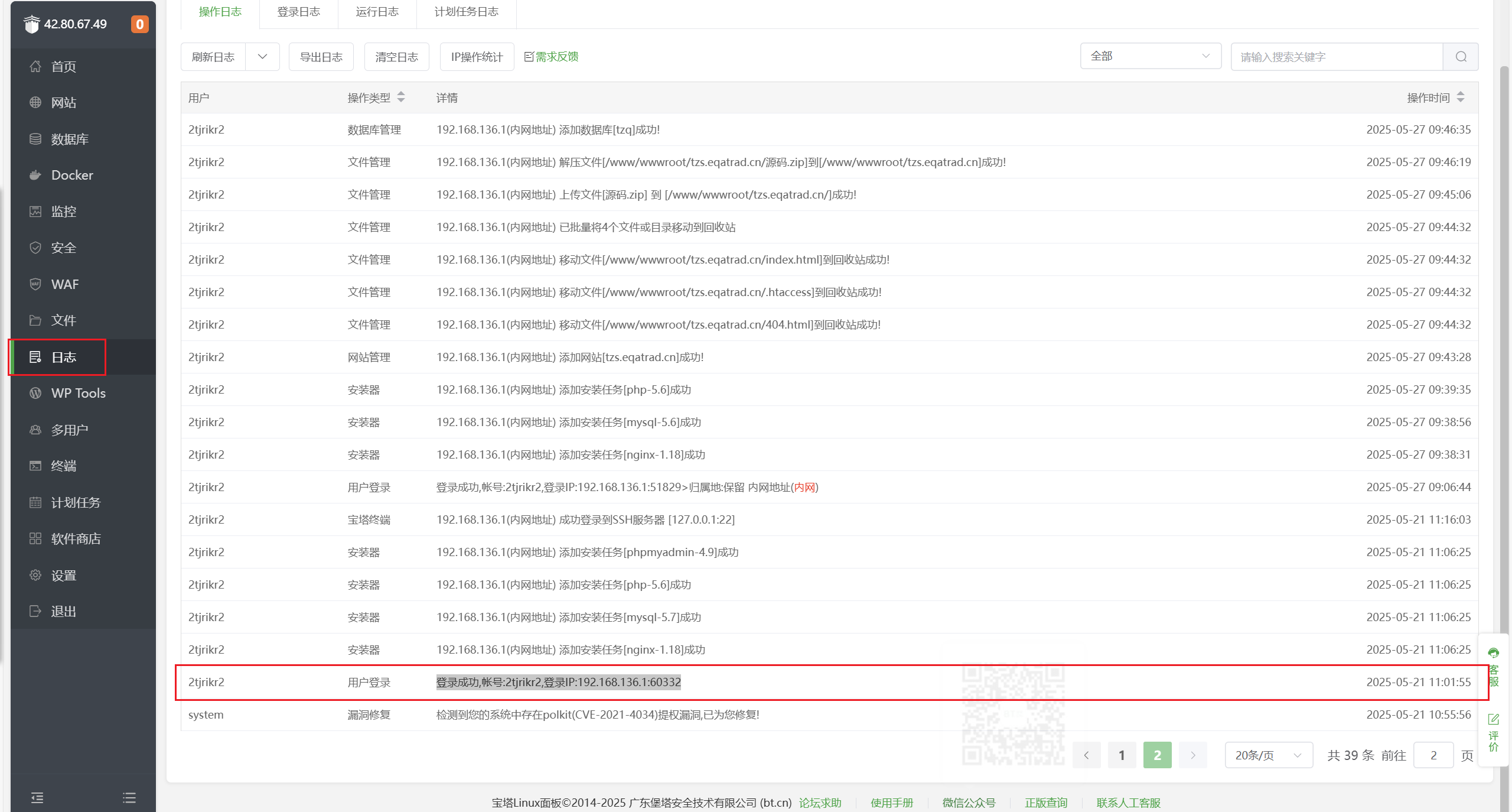Click the 导出日志 button
Viewport: 1512px width, 812px height.
coord(321,57)
